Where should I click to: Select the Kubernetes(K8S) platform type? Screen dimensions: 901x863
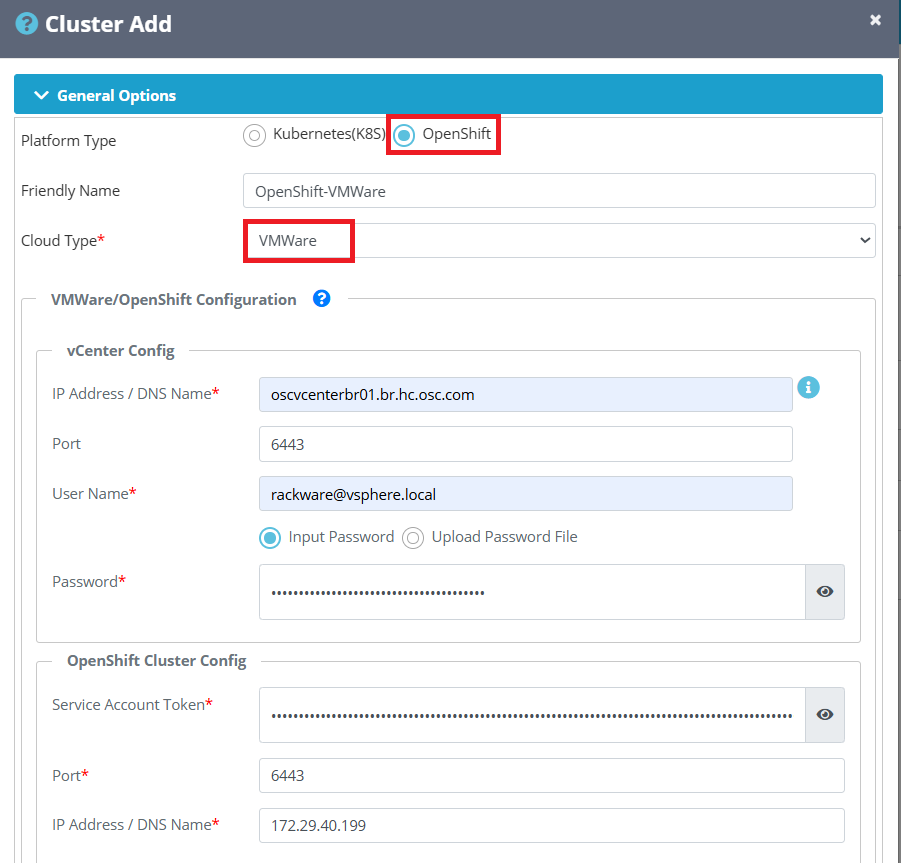(254, 136)
